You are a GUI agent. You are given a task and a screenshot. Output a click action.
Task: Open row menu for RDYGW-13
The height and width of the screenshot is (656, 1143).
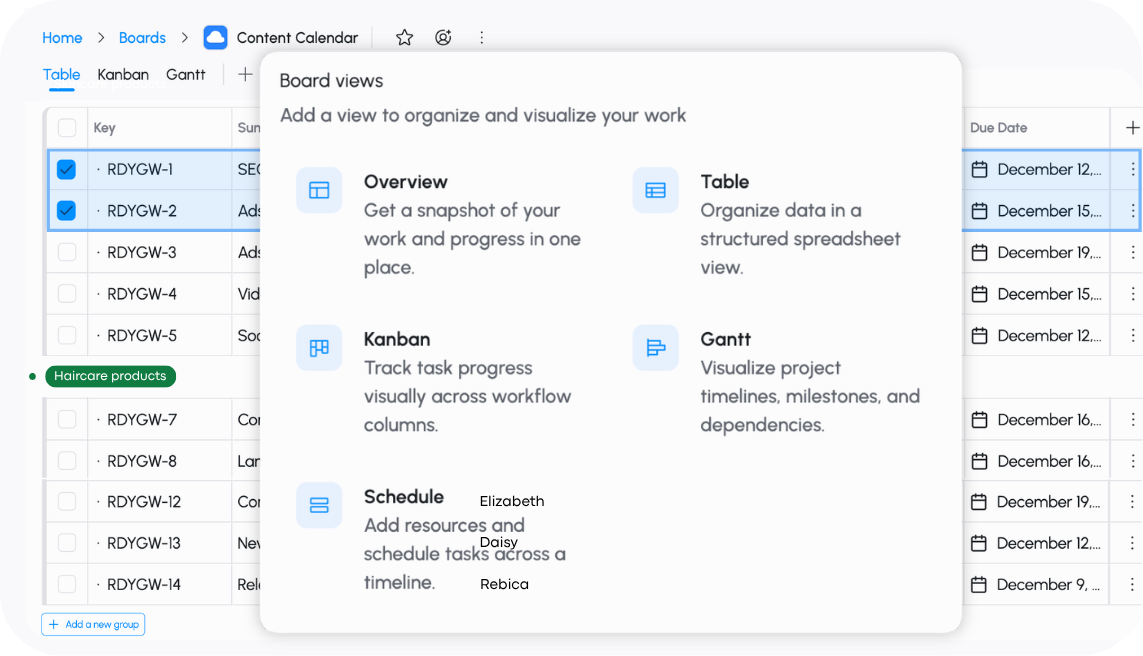1132,543
